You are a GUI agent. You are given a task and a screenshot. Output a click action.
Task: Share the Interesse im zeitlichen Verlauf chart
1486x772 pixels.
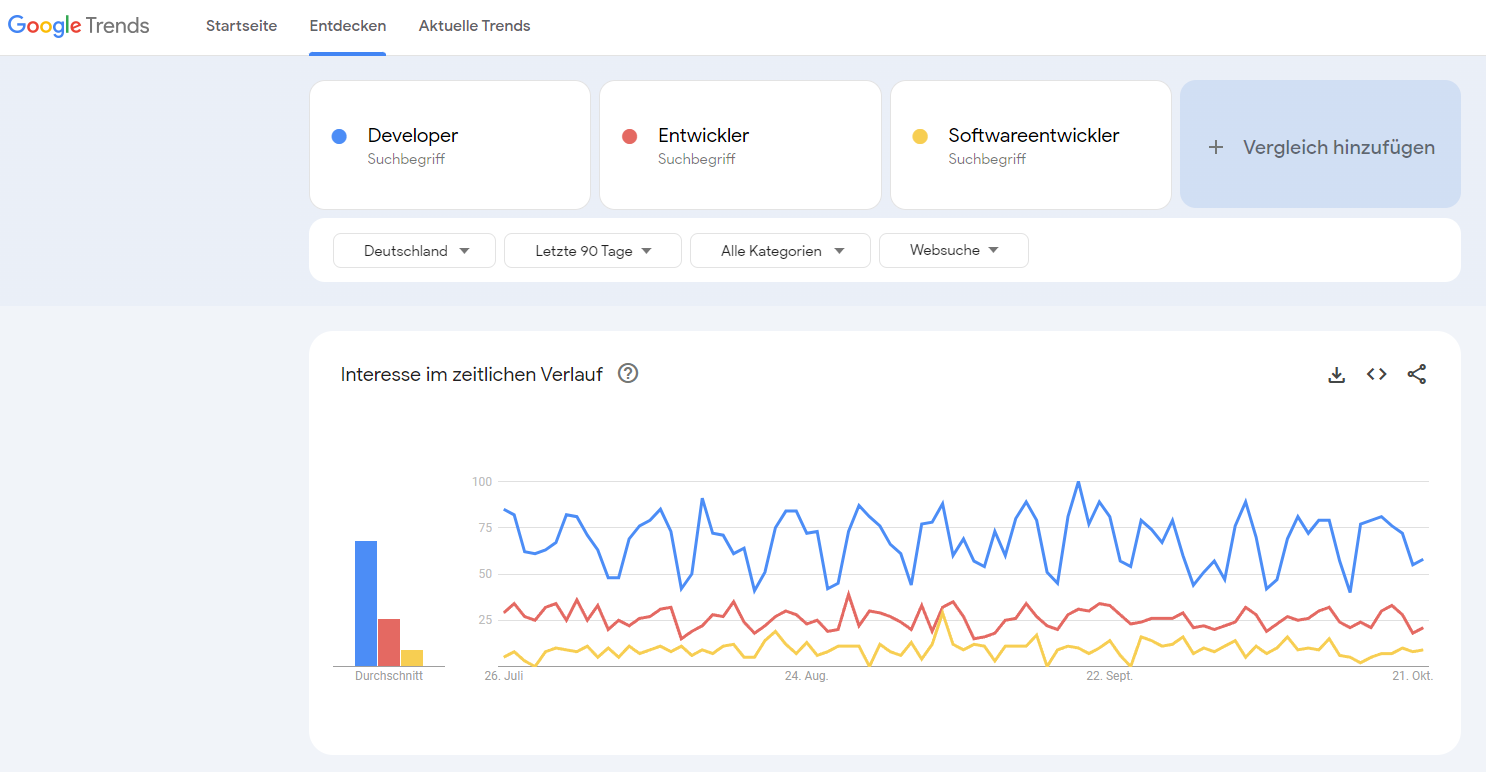click(x=1416, y=374)
